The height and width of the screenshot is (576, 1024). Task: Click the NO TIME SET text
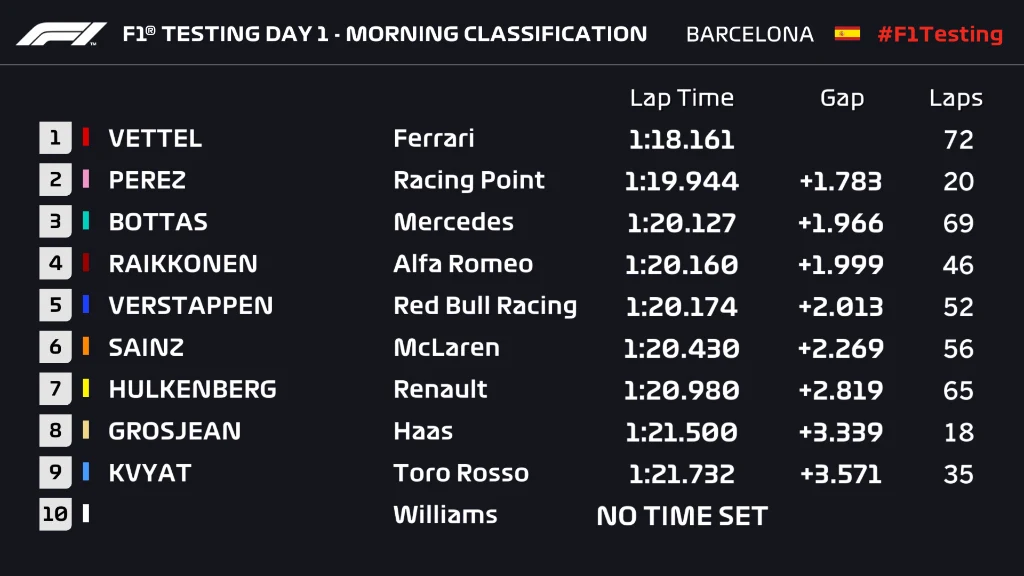(x=682, y=516)
